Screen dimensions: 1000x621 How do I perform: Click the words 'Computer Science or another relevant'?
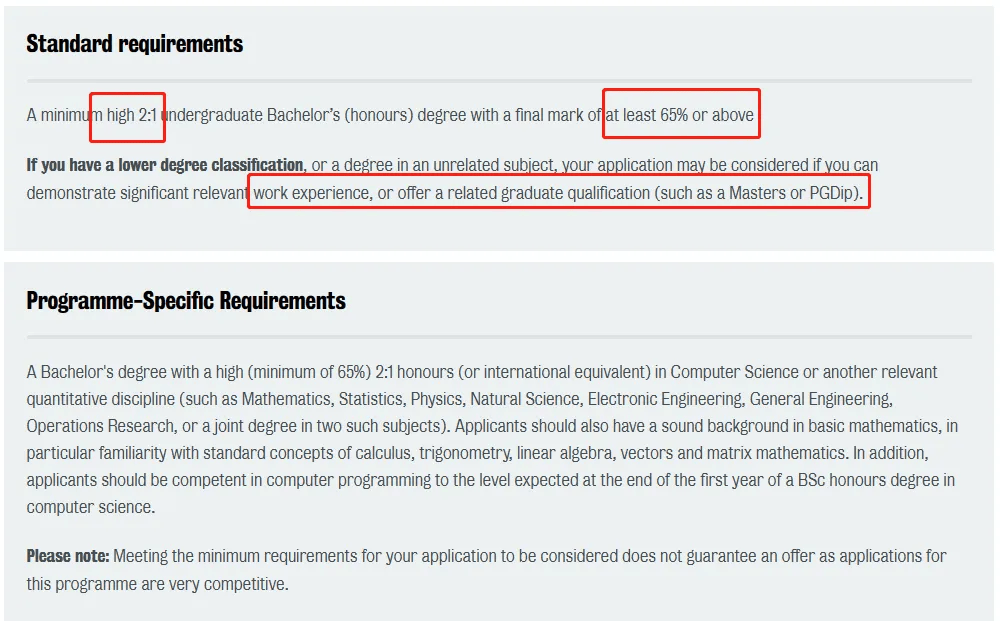pos(804,372)
